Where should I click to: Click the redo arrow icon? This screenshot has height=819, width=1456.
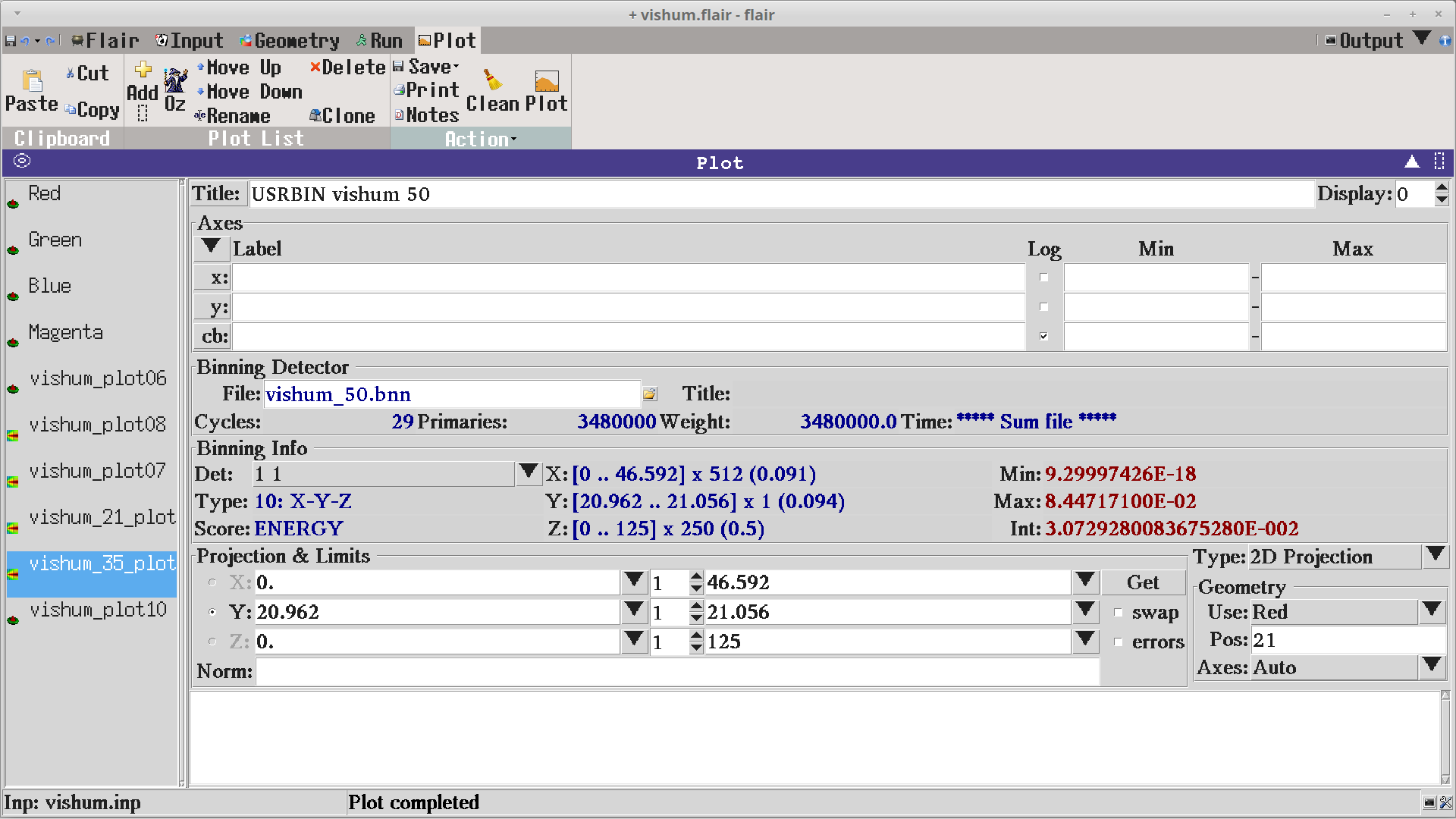[50, 41]
